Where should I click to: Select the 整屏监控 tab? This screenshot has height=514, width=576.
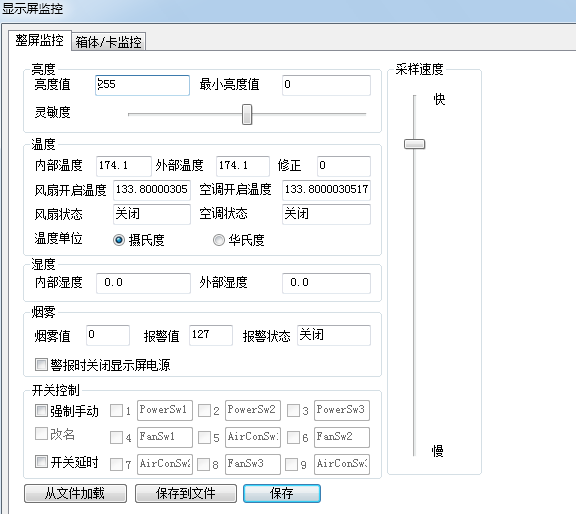click(x=40, y=40)
